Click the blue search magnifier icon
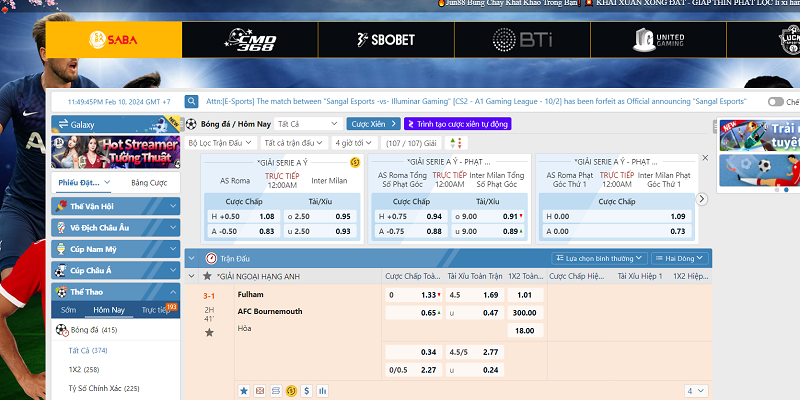This screenshot has height=400, width=800. point(191,102)
